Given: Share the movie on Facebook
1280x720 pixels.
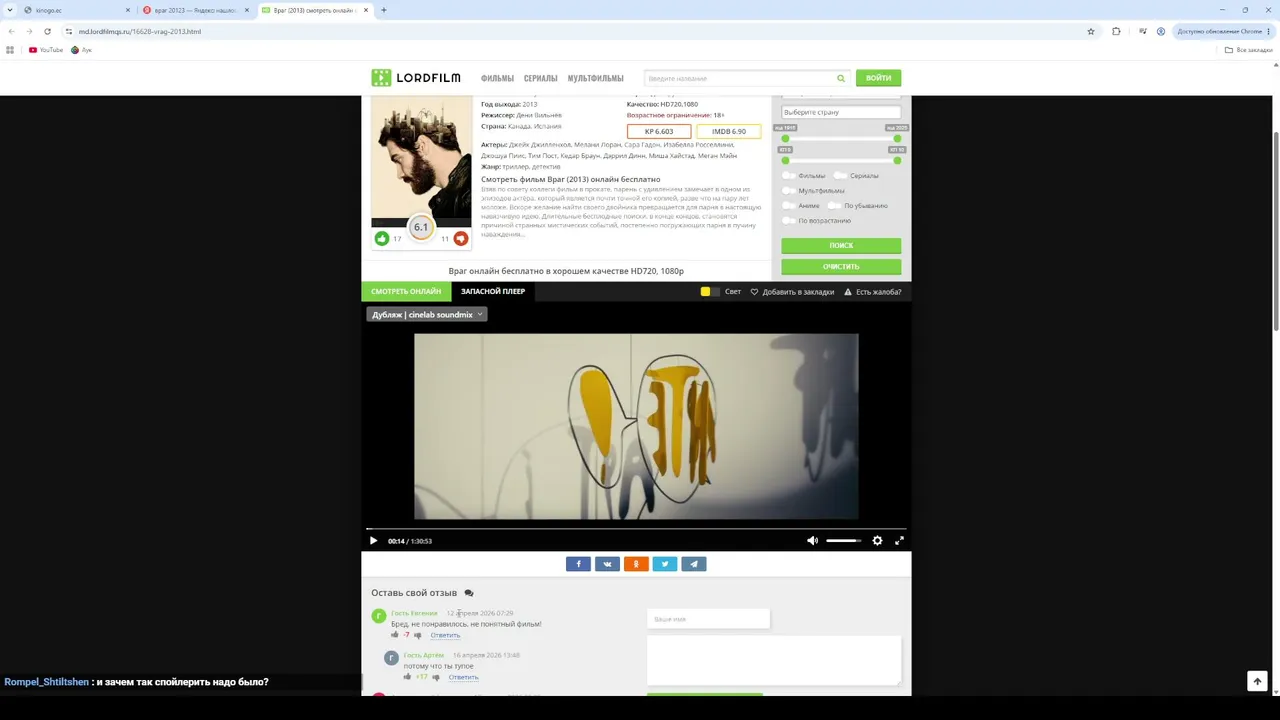Looking at the screenshot, I should (x=578, y=564).
